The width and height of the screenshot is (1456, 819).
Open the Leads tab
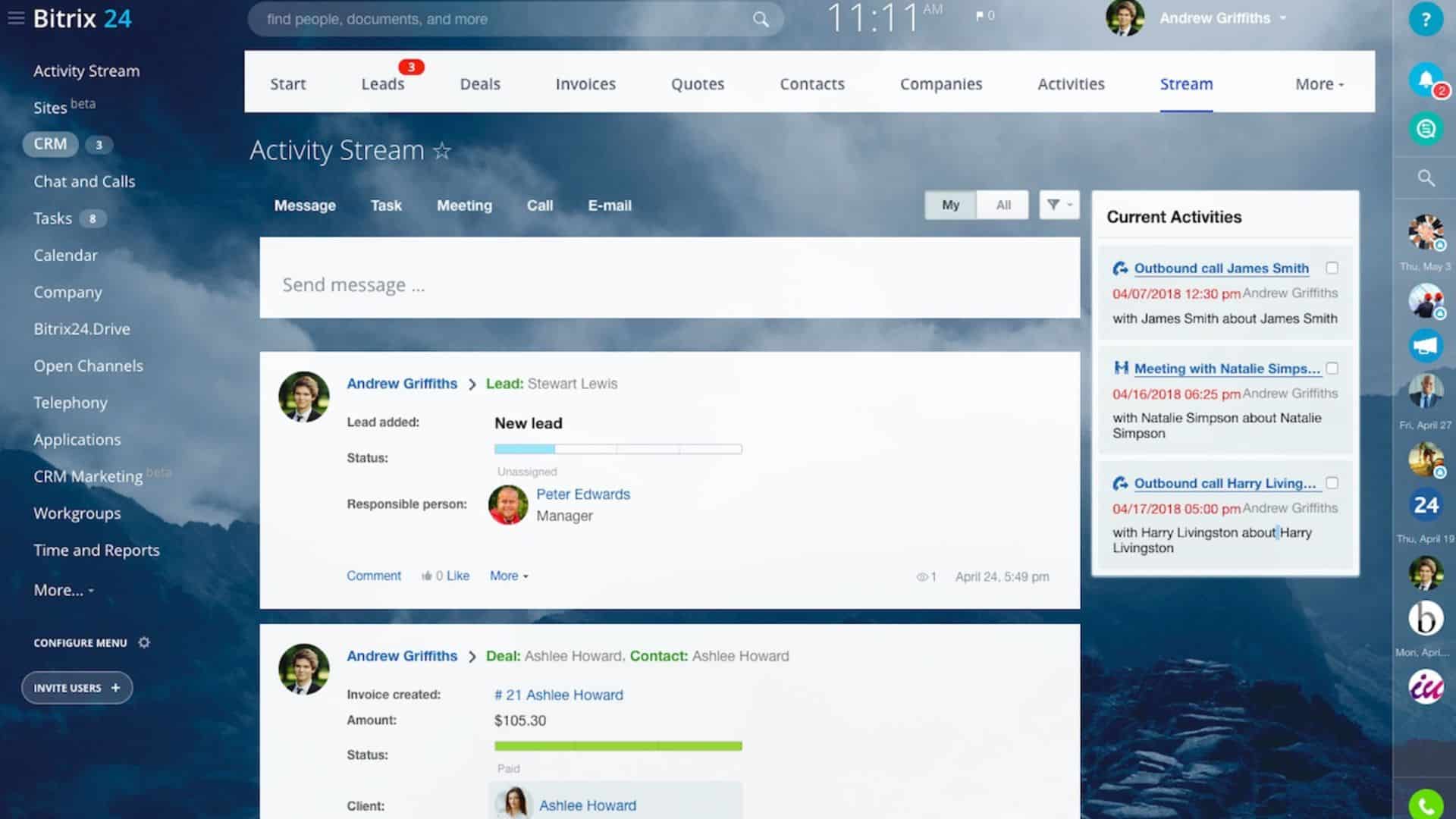(383, 84)
